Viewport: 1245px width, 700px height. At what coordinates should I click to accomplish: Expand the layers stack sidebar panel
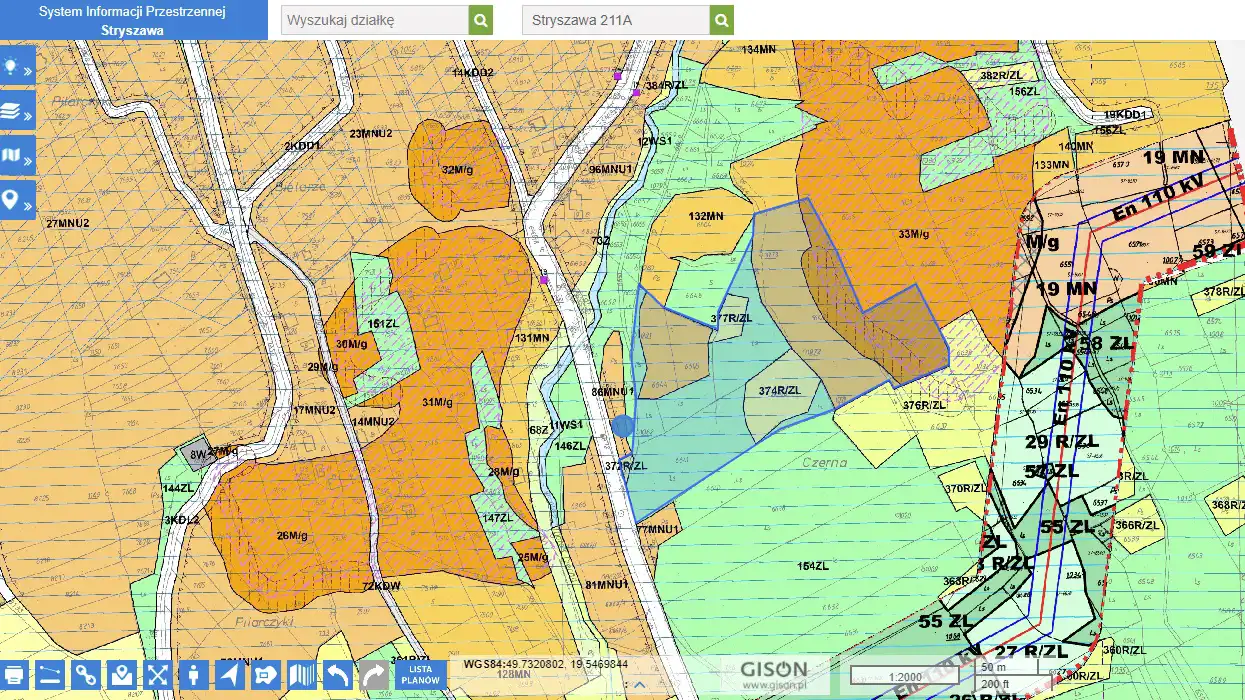(x=18, y=112)
